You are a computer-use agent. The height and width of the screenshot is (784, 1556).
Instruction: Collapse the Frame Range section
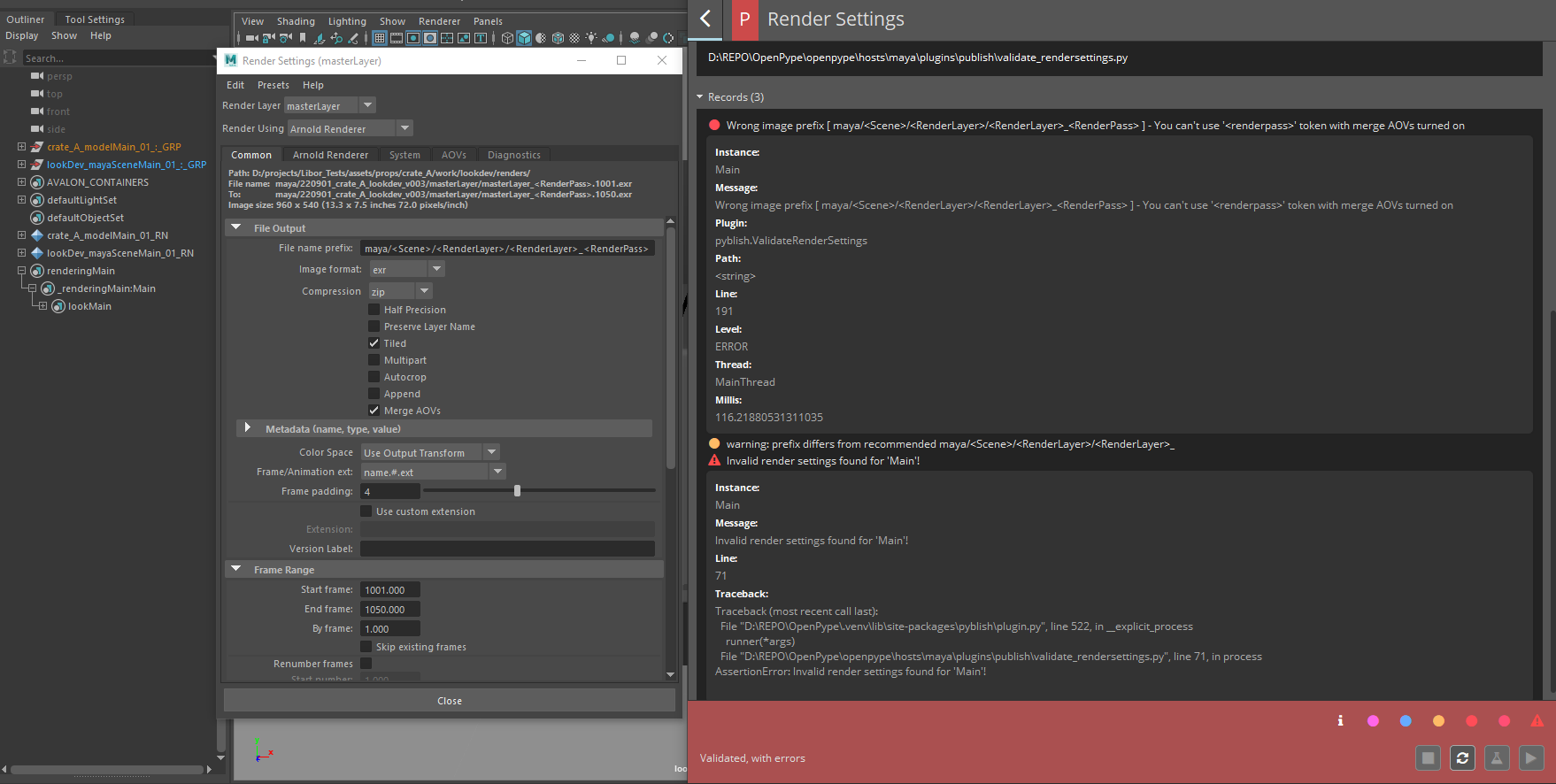click(x=236, y=569)
